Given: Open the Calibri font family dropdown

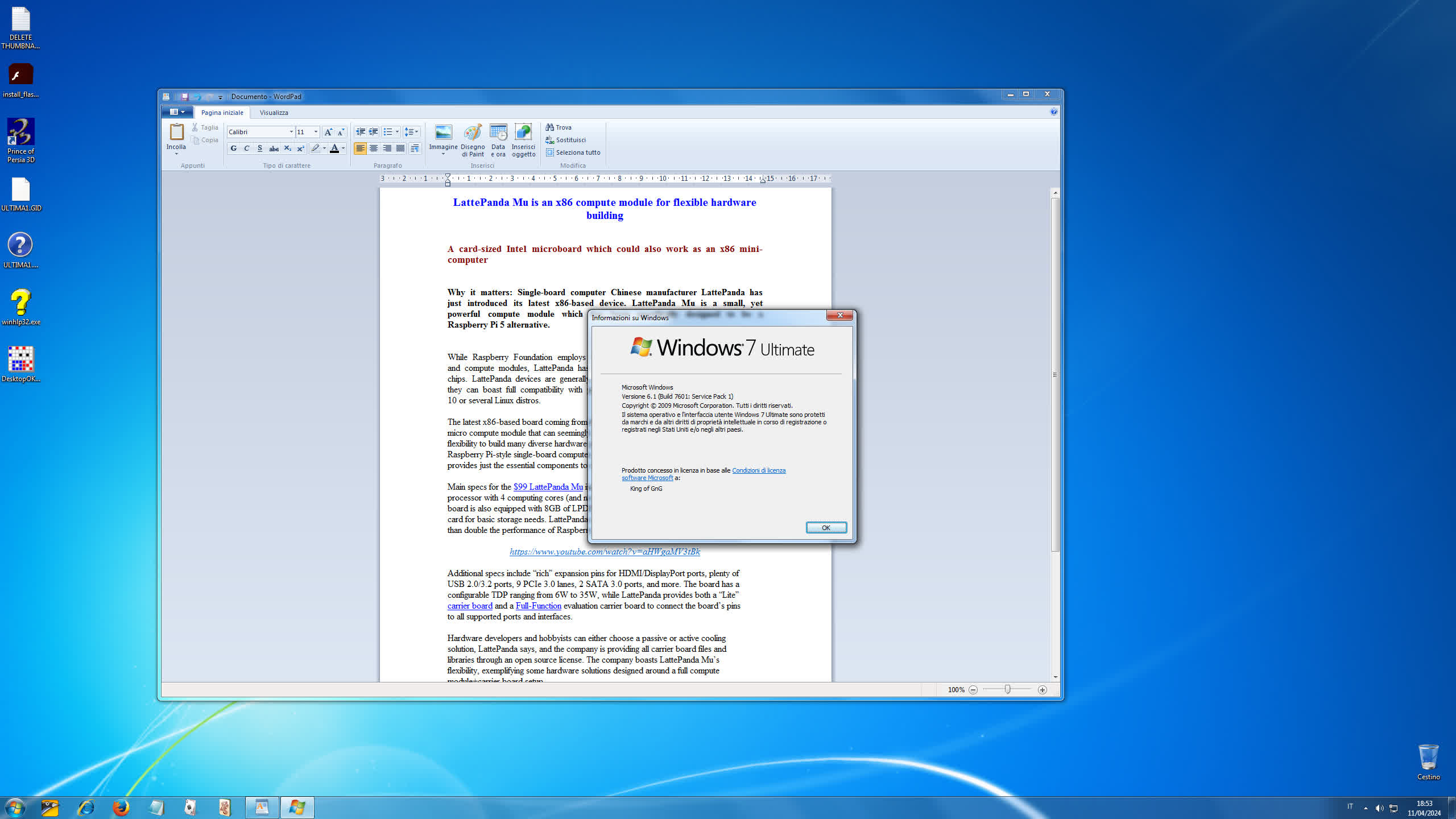Looking at the screenshot, I should click(291, 132).
